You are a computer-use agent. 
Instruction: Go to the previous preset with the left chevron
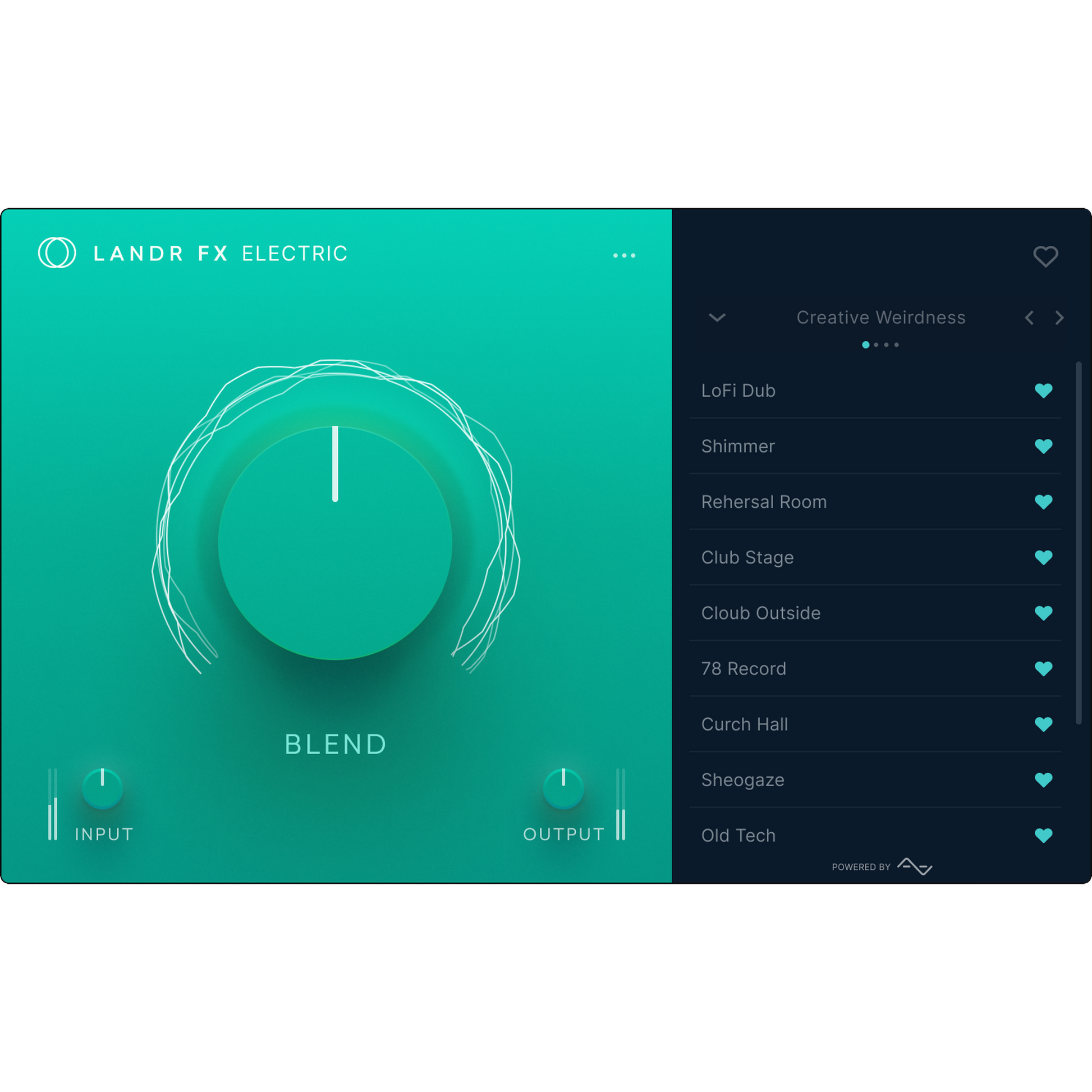click(x=1029, y=318)
